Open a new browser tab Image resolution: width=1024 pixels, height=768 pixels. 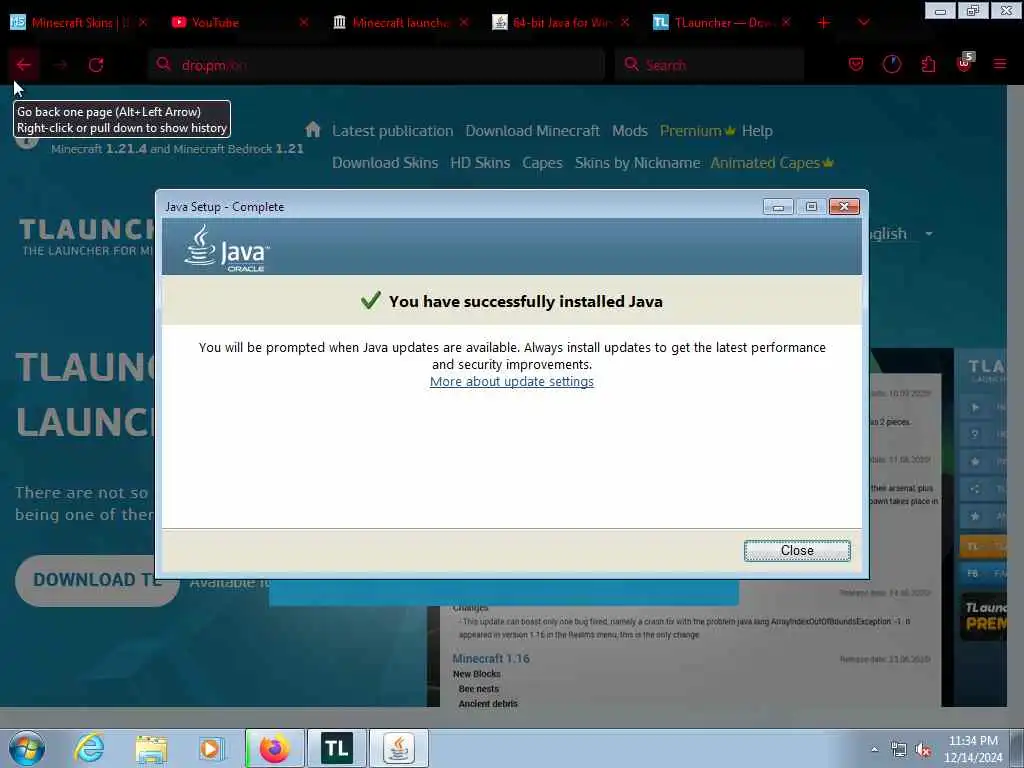pos(824,23)
